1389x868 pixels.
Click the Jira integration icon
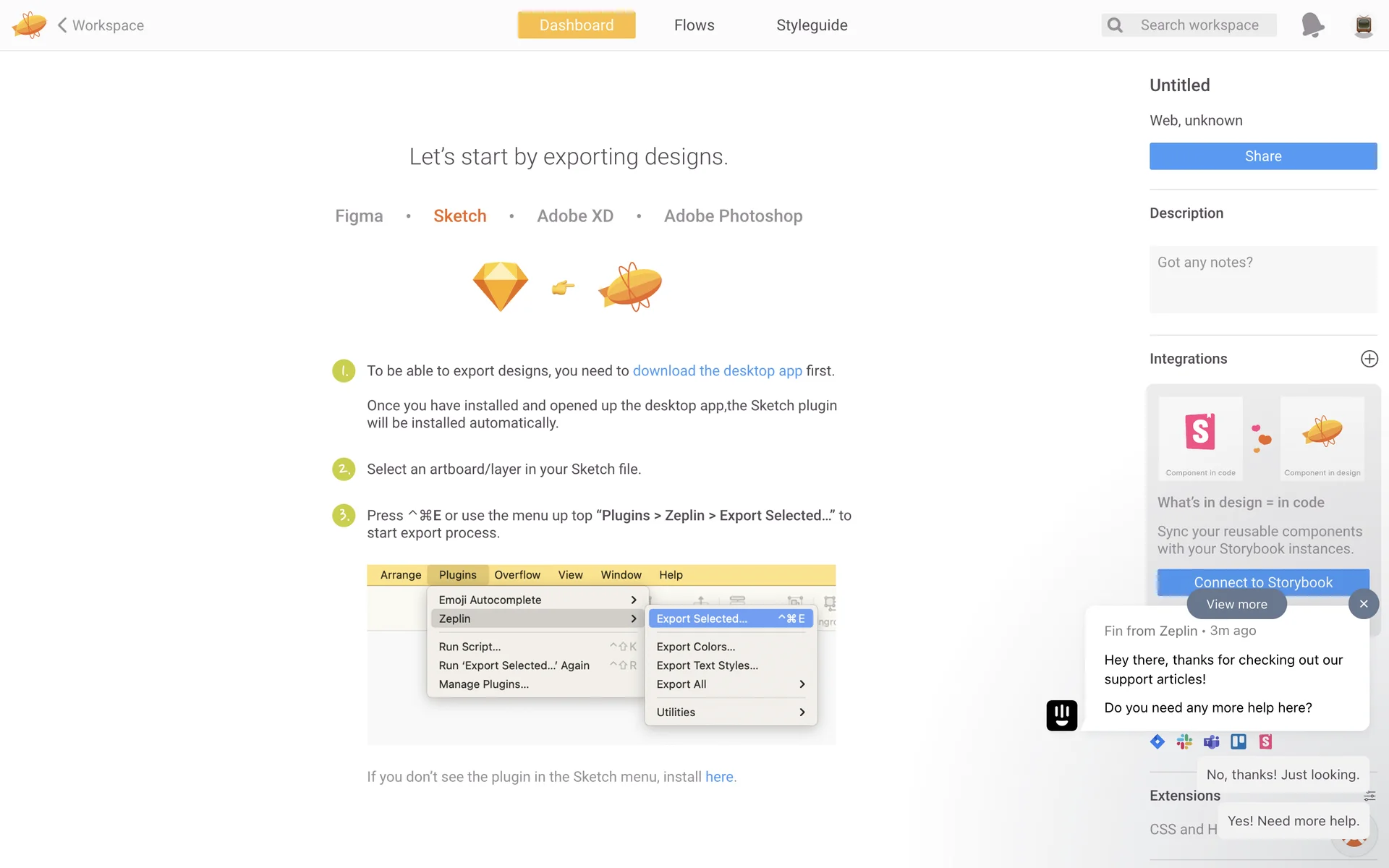pyautogui.click(x=1157, y=741)
